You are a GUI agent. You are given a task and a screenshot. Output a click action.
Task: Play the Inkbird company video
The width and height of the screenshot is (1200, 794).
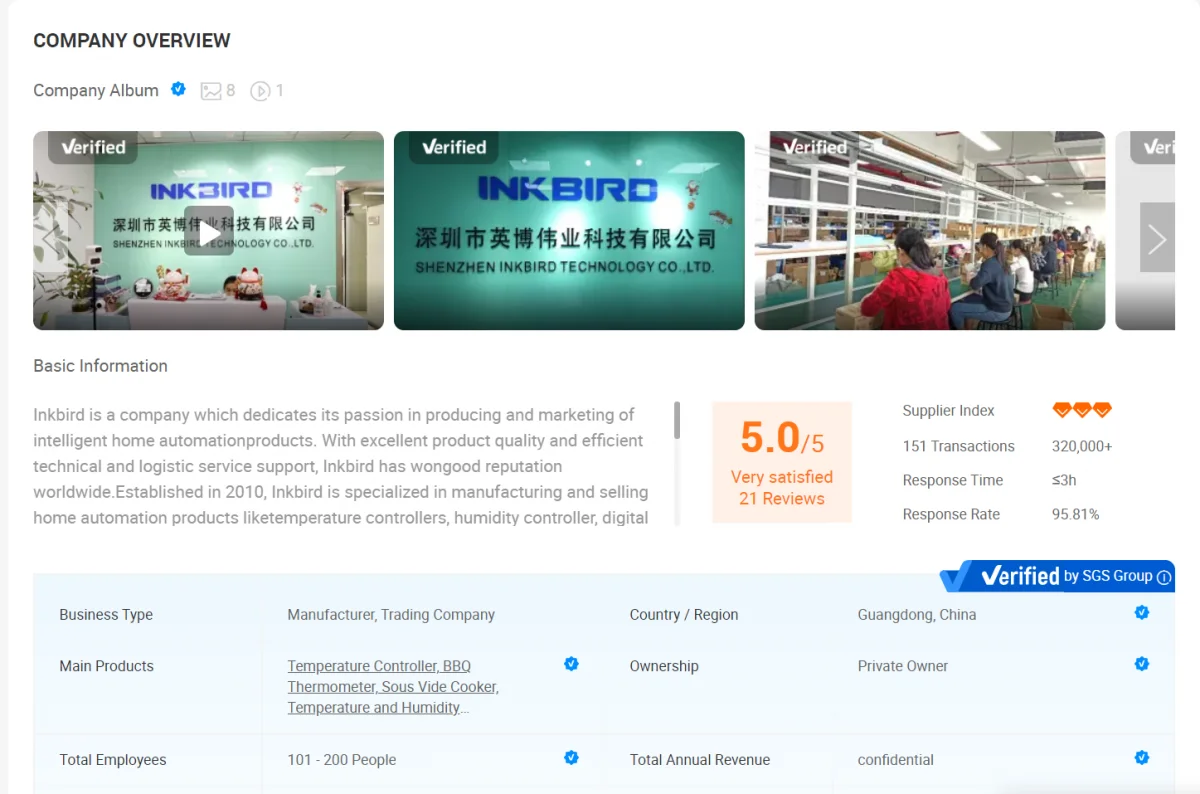(x=209, y=231)
